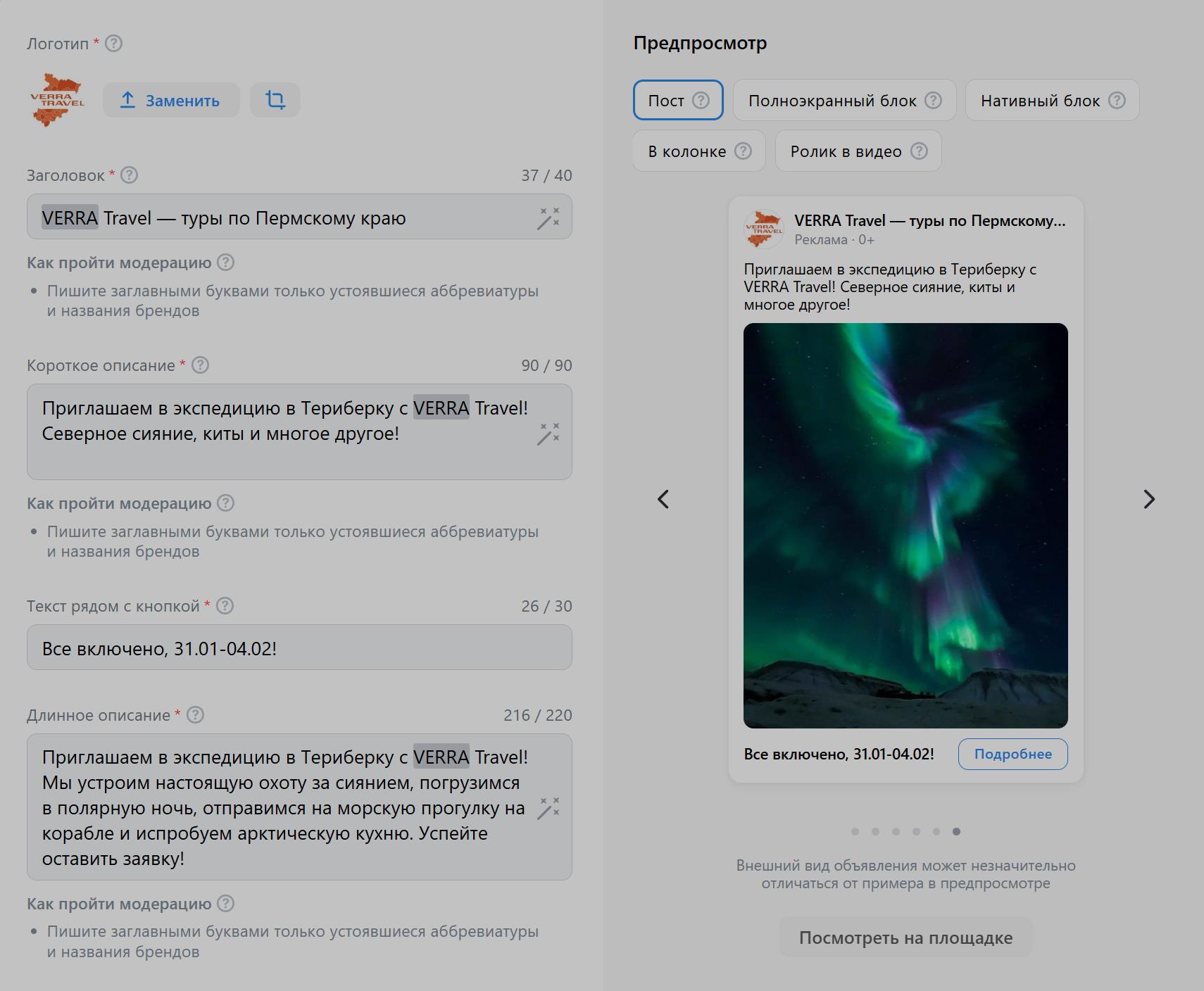The height and width of the screenshot is (991, 1204).
Task: Click logo avatar in the preview card
Action: pyautogui.click(x=764, y=229)
